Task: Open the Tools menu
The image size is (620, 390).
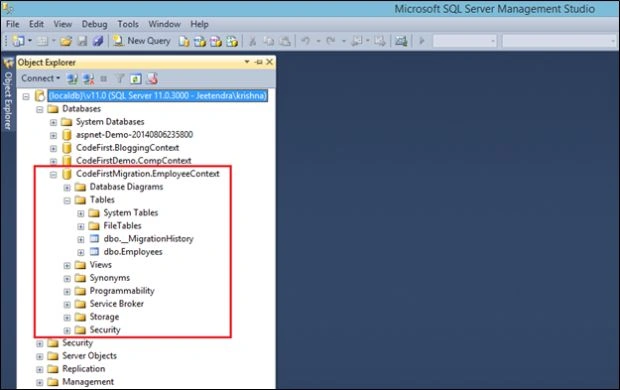Action: (x=128, y=24)
